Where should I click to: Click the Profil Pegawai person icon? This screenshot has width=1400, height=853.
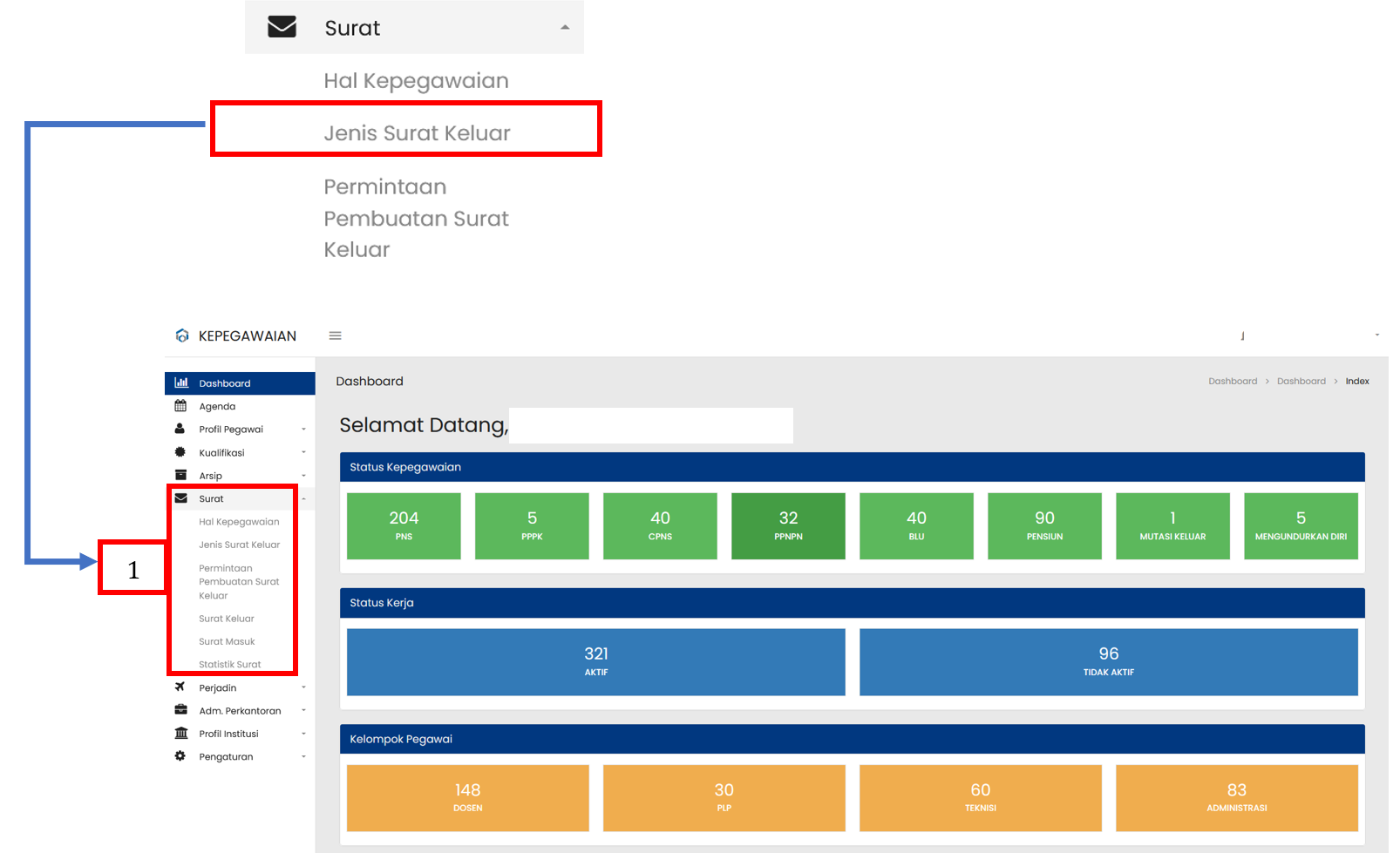pyautogui.click(x=180, y=429)
